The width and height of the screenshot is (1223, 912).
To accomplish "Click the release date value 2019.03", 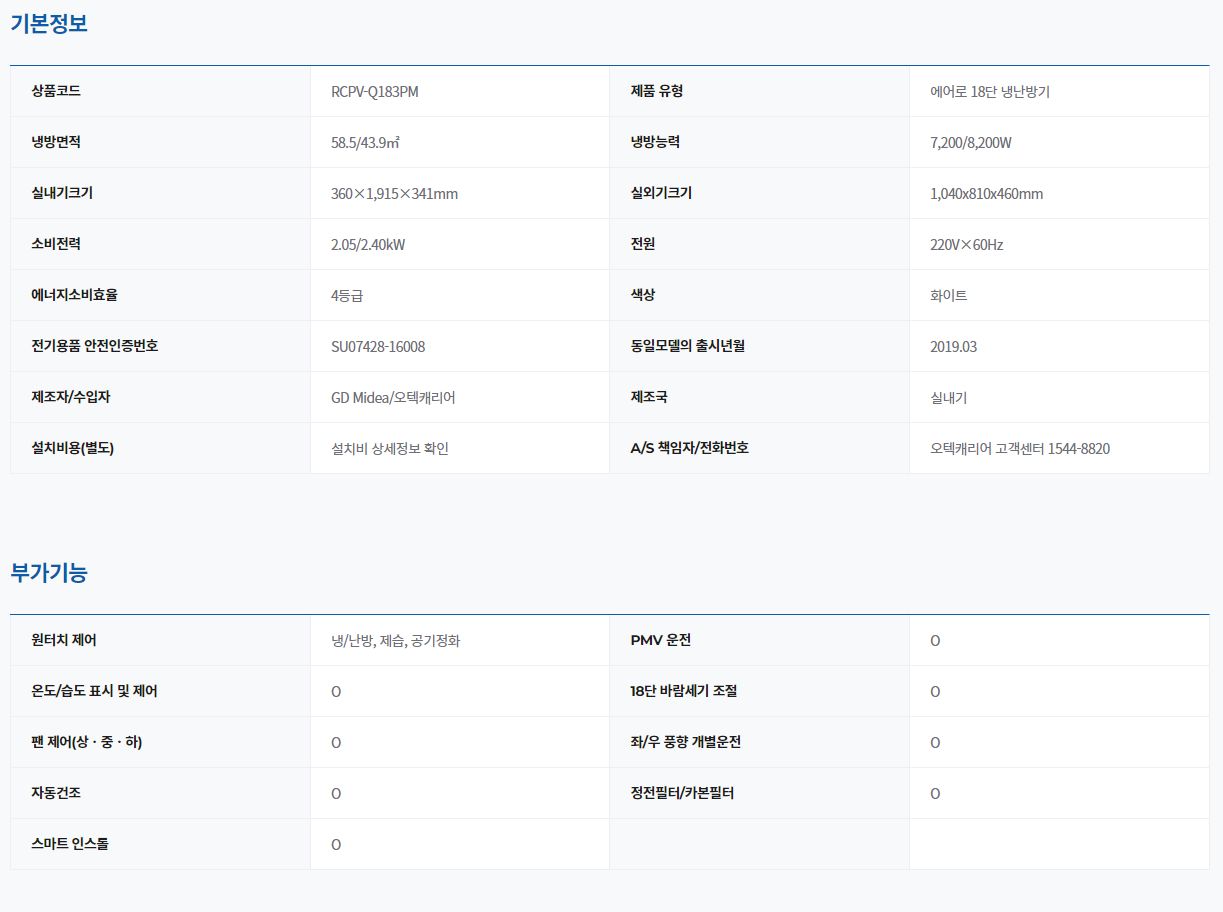I will [x=953, y=347].
